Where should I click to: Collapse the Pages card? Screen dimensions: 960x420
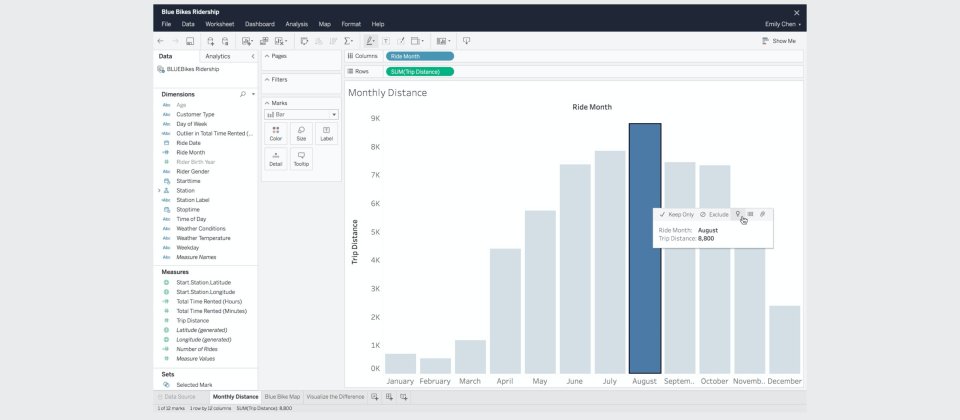(267, 56)
